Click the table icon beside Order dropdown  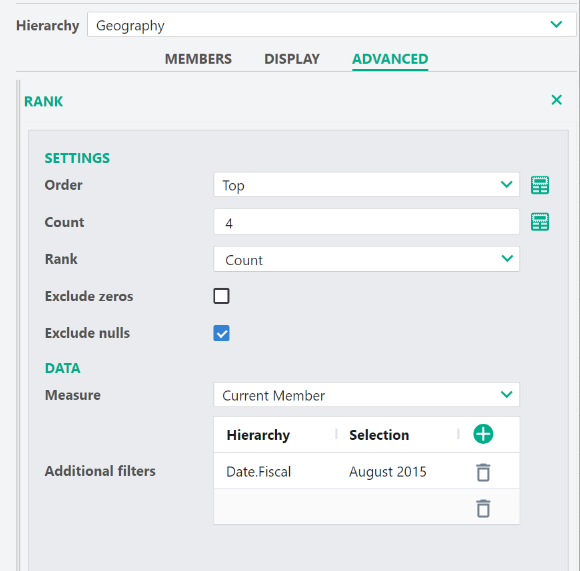[540, 185]
